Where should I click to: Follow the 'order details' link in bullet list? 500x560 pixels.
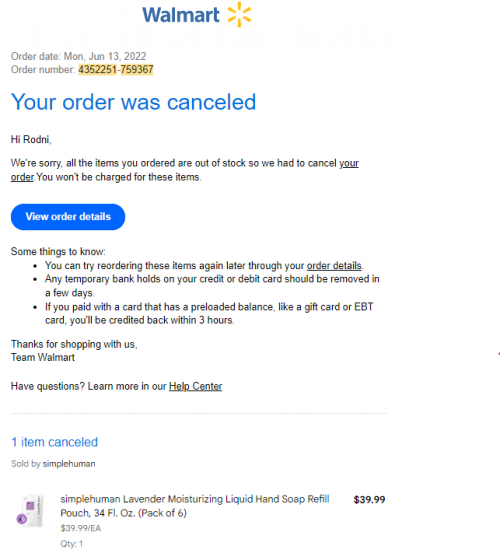point(334,266)
